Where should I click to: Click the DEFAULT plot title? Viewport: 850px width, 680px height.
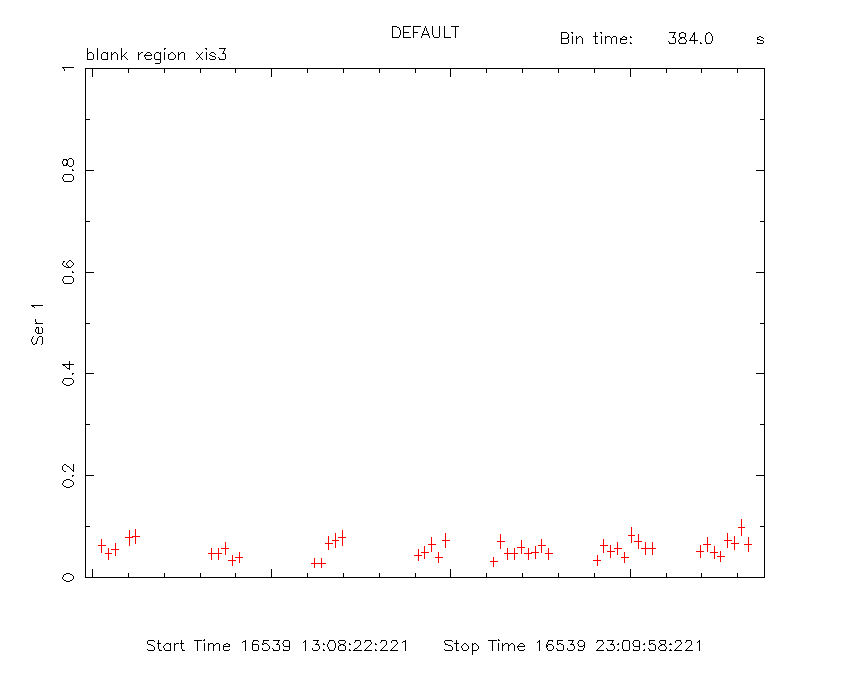[424, 33]
